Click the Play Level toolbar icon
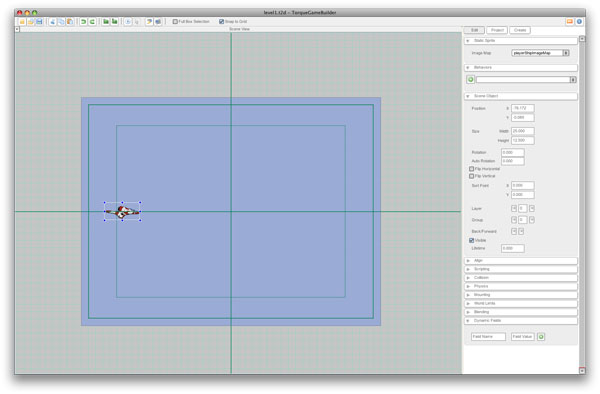Image resolution: width=600 pixels, height=394 pixels. [x=128, y=21]
